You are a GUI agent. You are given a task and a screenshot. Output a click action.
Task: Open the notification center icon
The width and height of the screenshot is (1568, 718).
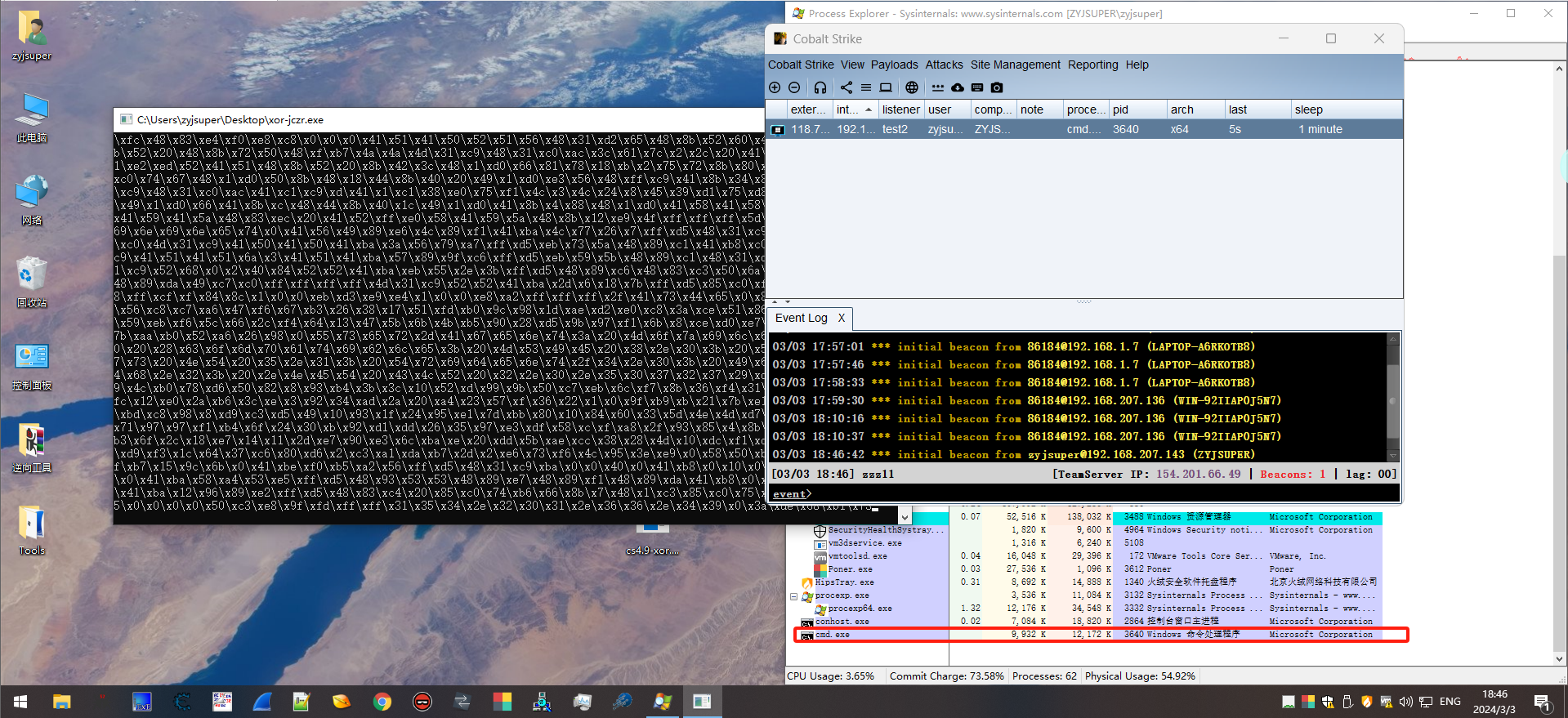(1543, 702)
